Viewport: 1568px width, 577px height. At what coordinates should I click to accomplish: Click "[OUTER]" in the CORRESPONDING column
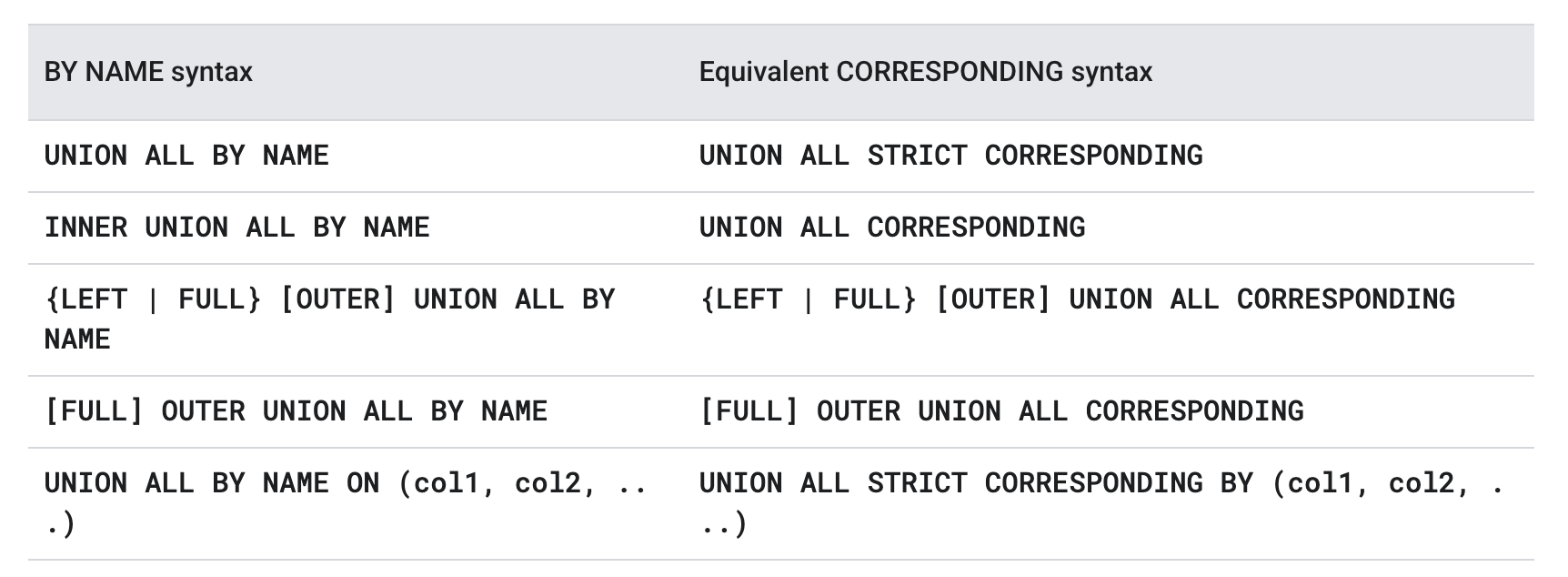[992, 299]
